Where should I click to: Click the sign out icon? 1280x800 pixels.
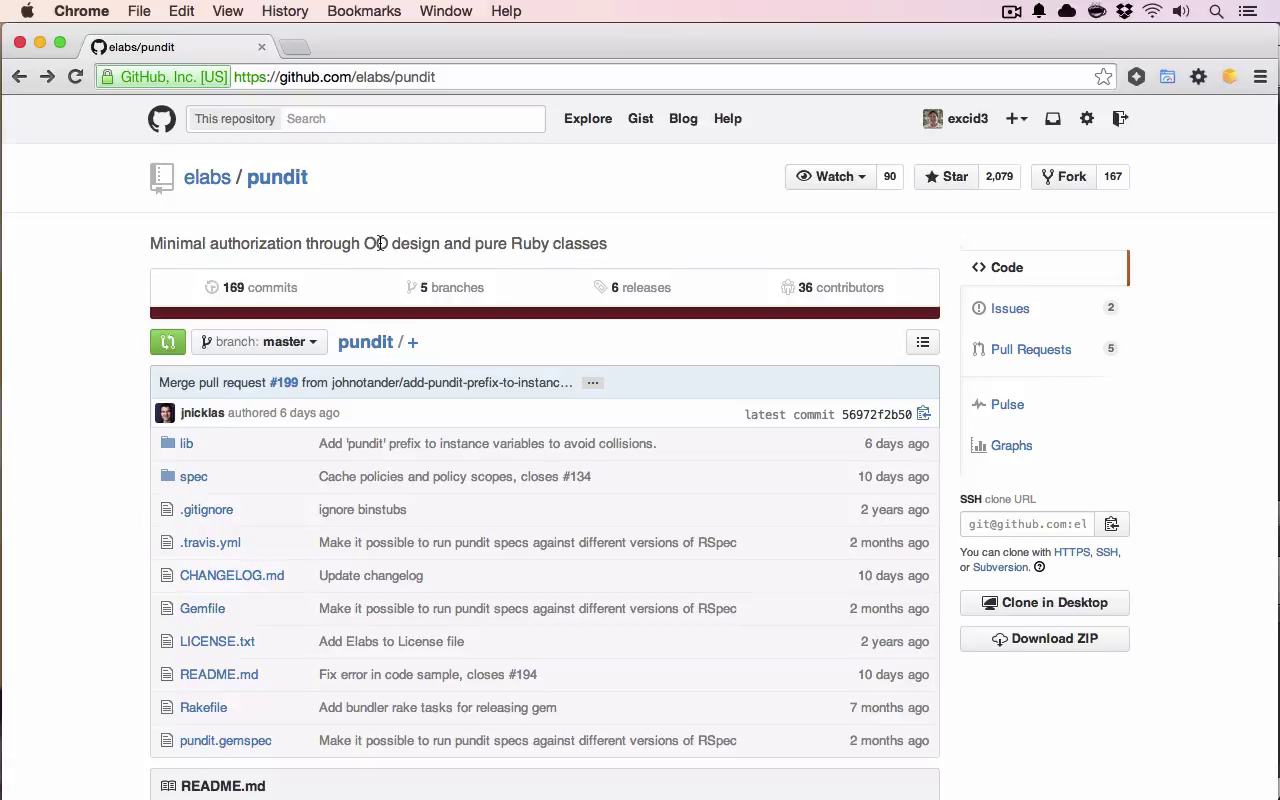pyautogui.click(x=1120, y=118)
